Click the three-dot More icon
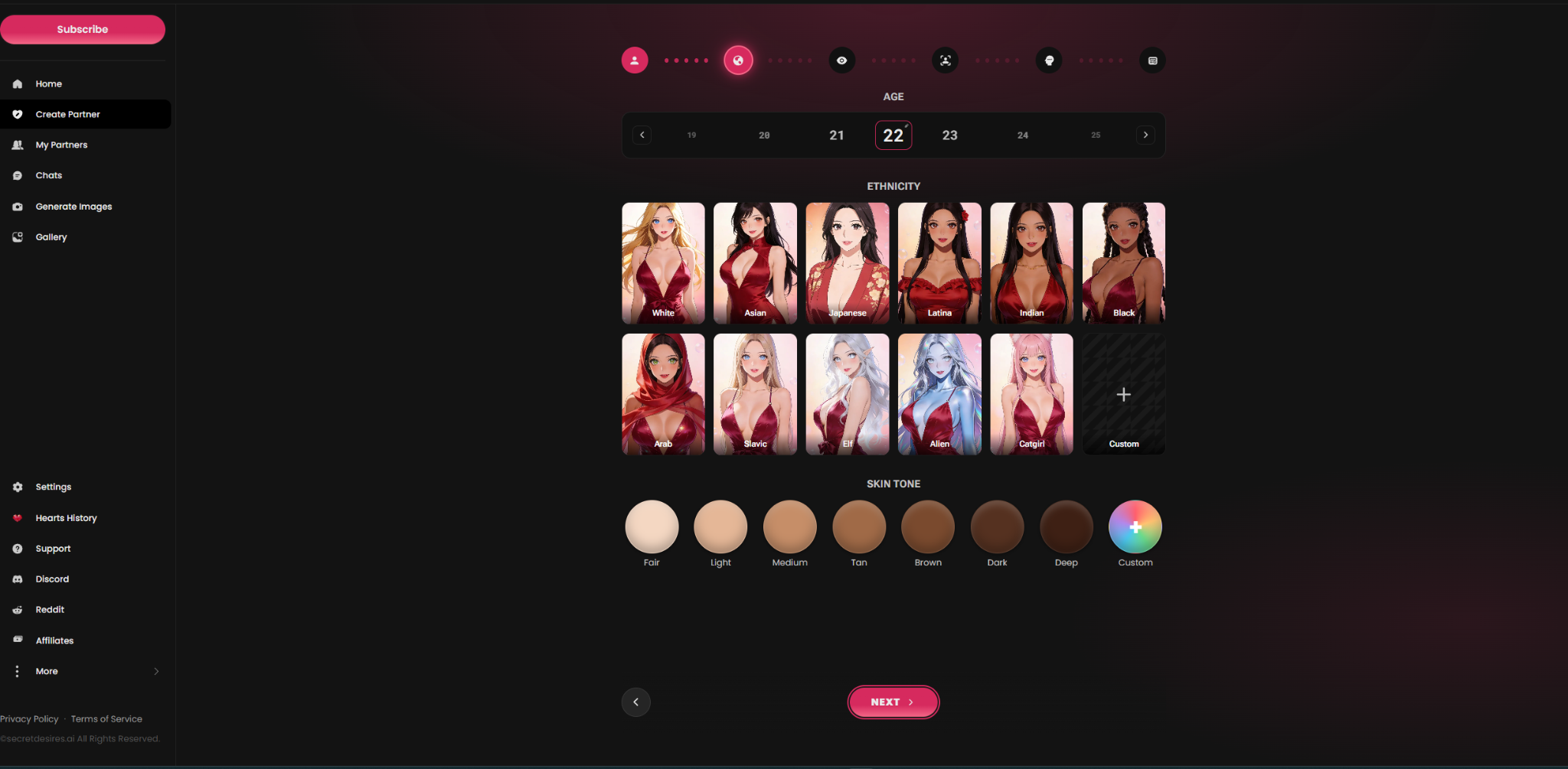The image size is (1568, 769). (x=17, y=671)
